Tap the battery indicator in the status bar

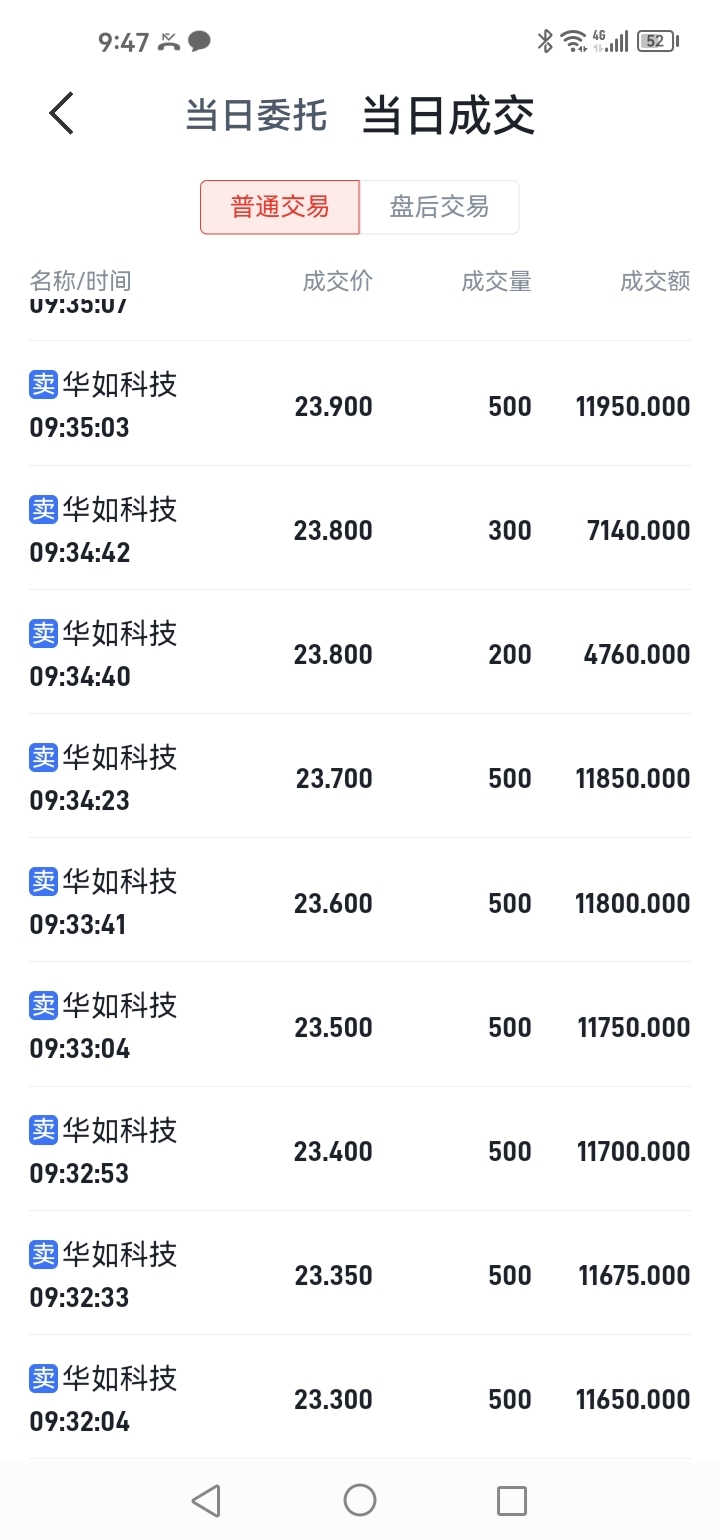658,41
